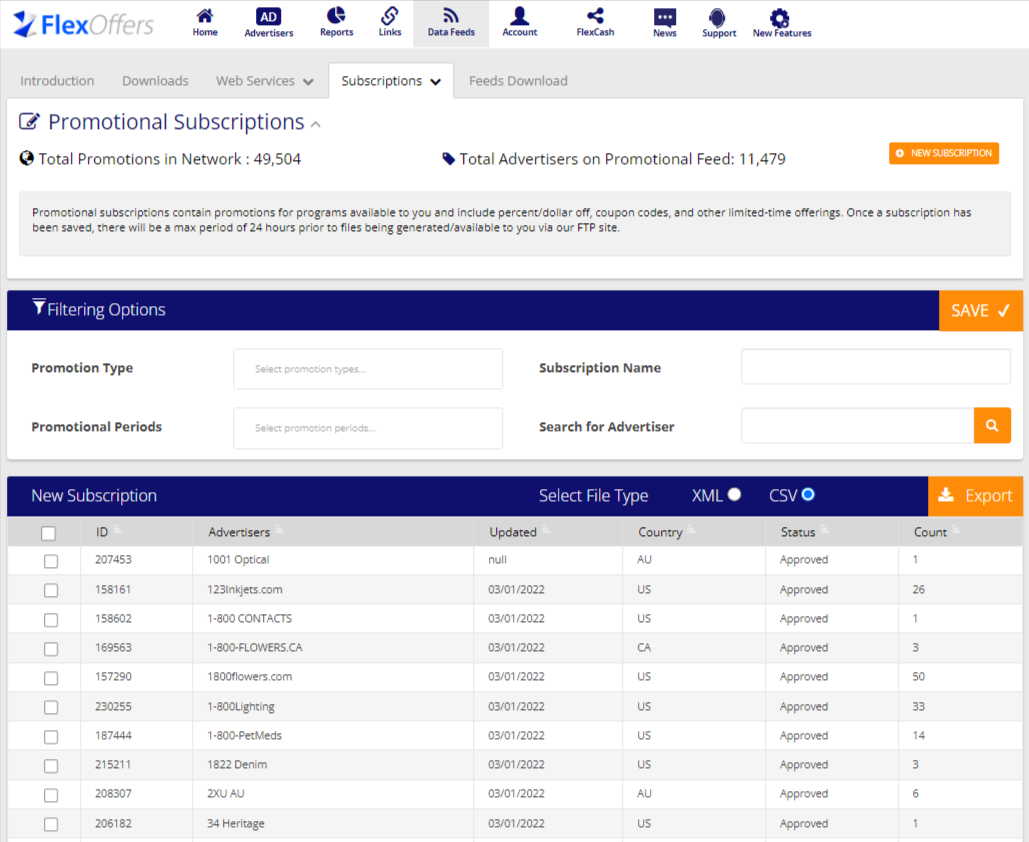Switch to the Introduction tab
The image size is (1029, 842).
click(57, 81)
